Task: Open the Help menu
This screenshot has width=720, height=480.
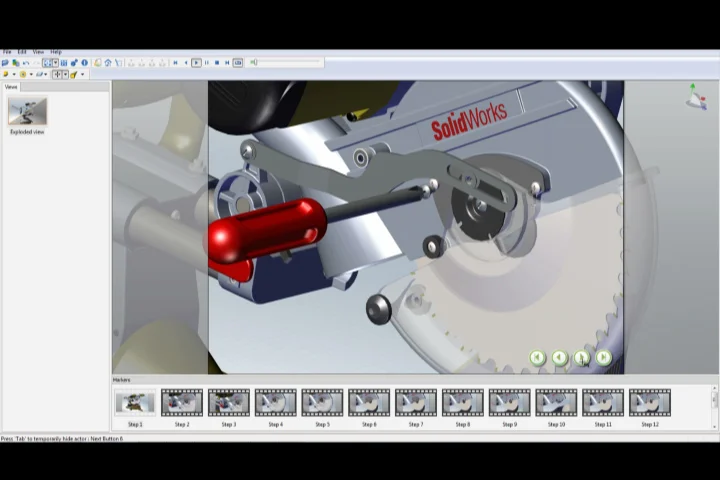Action: pyautogui.click(x=56, y=52)
